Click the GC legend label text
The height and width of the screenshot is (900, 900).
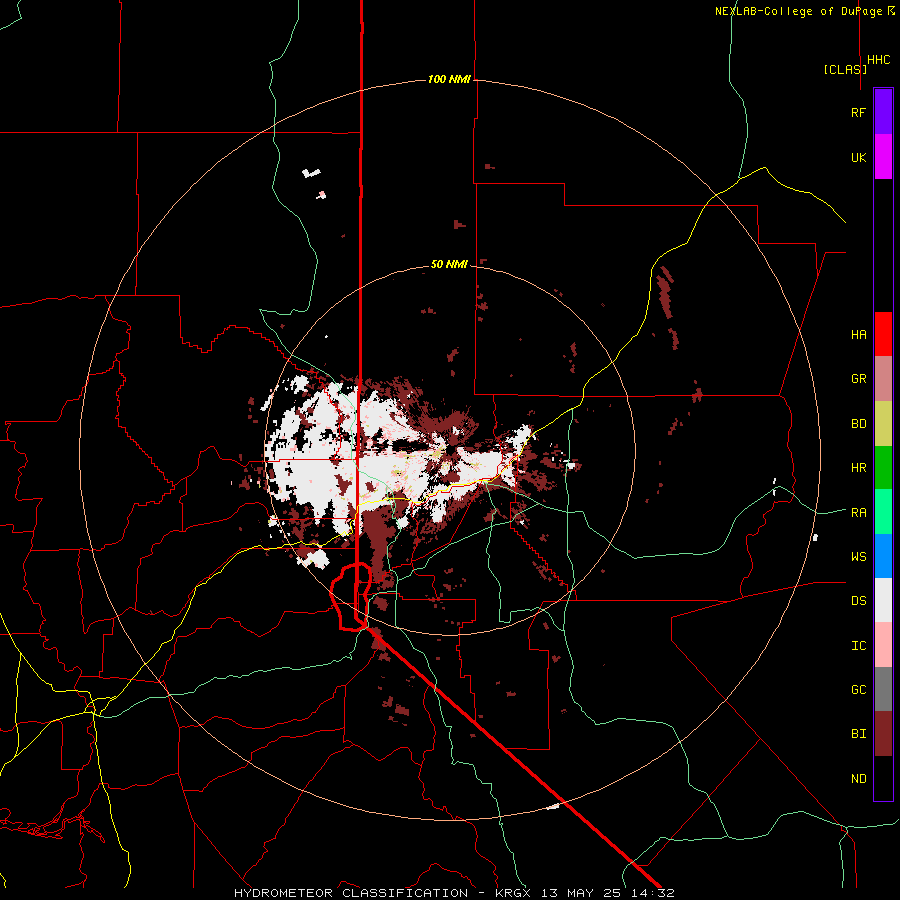pyautogui.click(x=859, y=690)
